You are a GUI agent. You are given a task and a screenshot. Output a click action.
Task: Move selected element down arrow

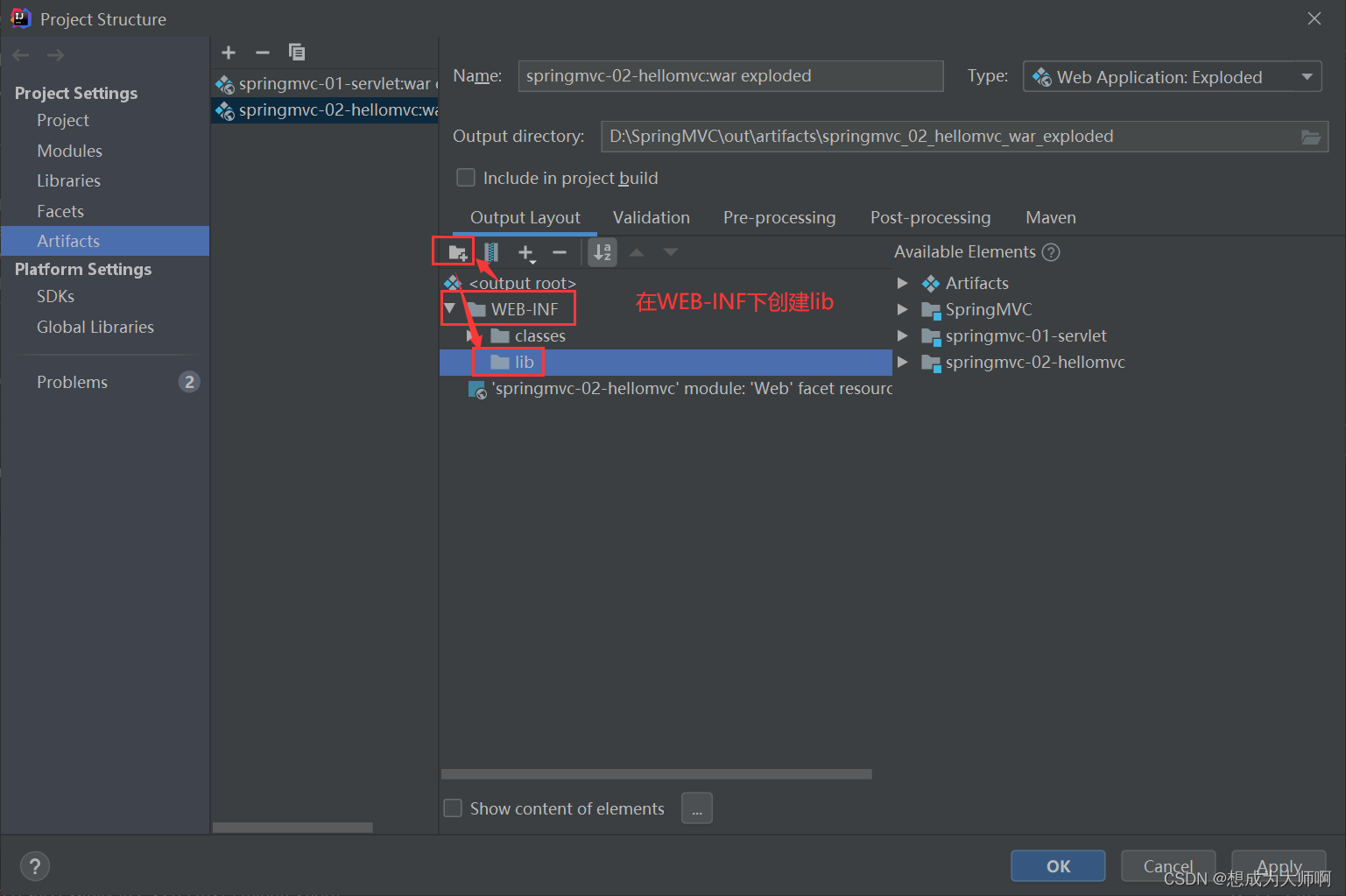pos(671,252)
